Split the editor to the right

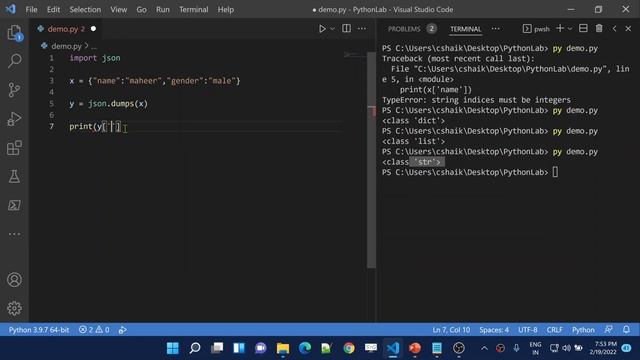[346, 29]
